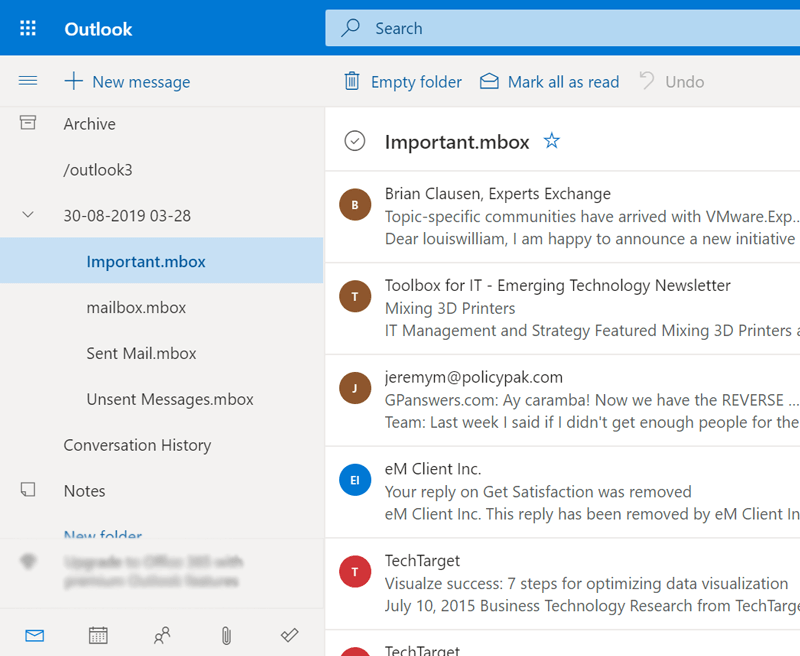Click the Archive folder icon

[28, 122]
